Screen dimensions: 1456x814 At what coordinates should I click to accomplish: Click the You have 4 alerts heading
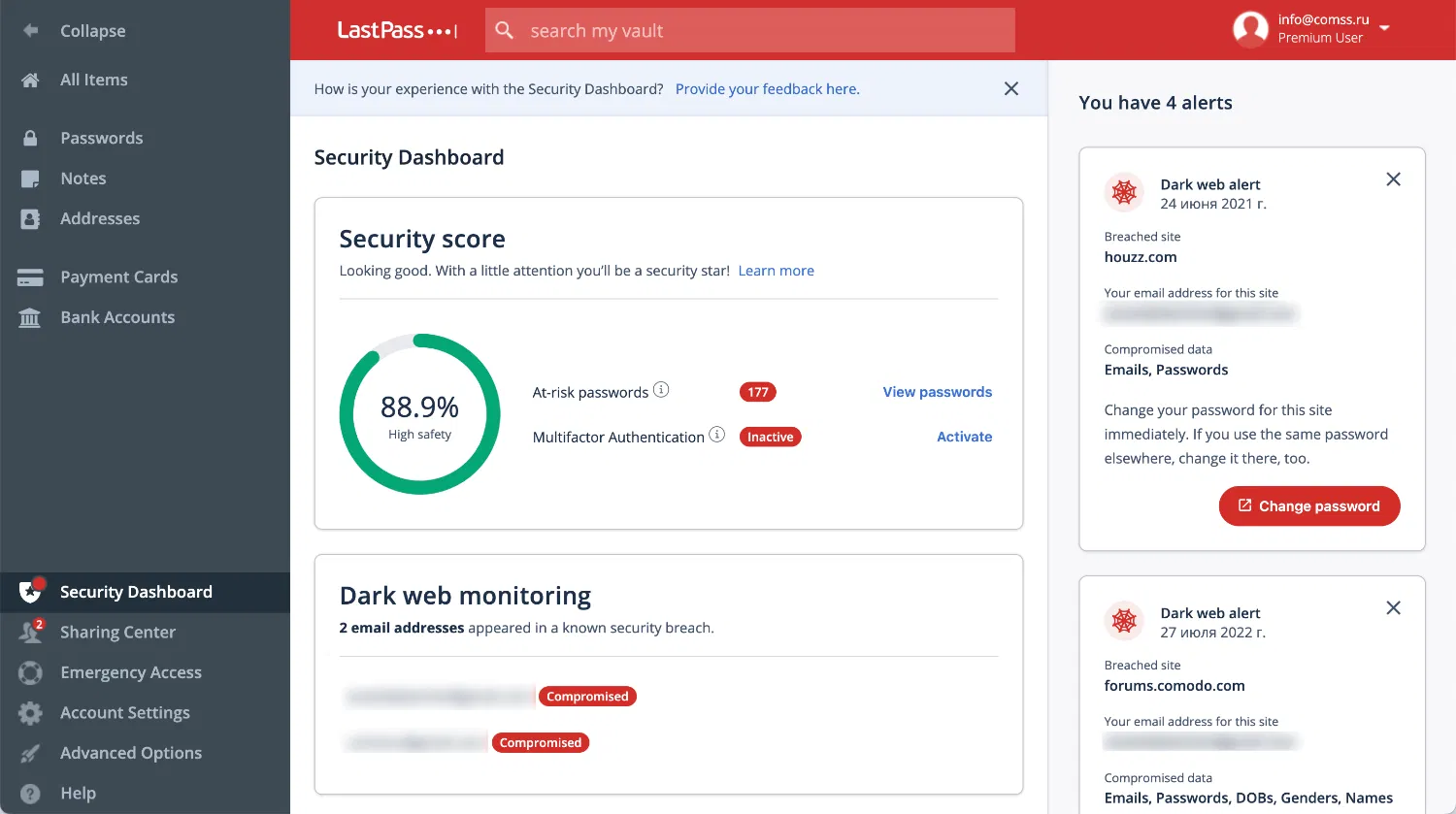tap(1156, 103)
